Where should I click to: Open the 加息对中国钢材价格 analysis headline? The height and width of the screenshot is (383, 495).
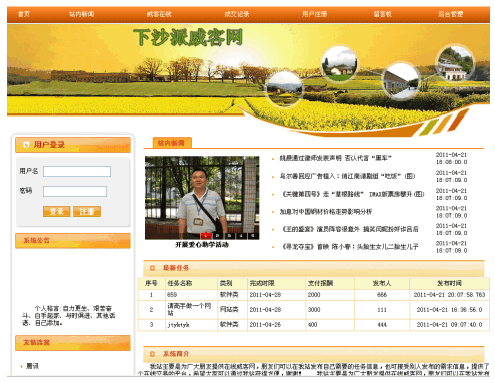[x=326, y=211]
